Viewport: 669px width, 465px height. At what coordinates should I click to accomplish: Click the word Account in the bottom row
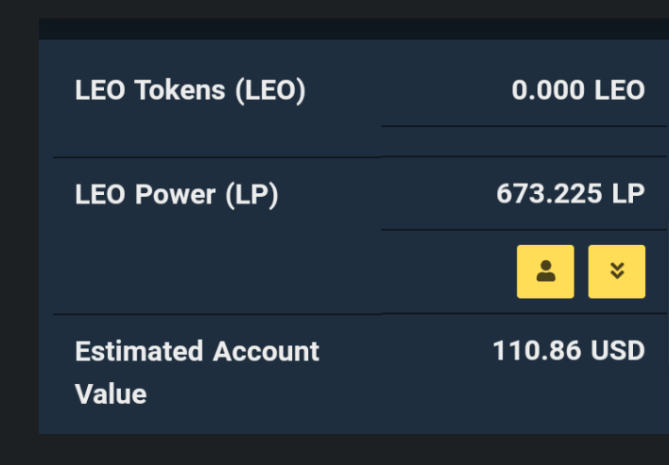pyautogui.click(x=266, y=351)
